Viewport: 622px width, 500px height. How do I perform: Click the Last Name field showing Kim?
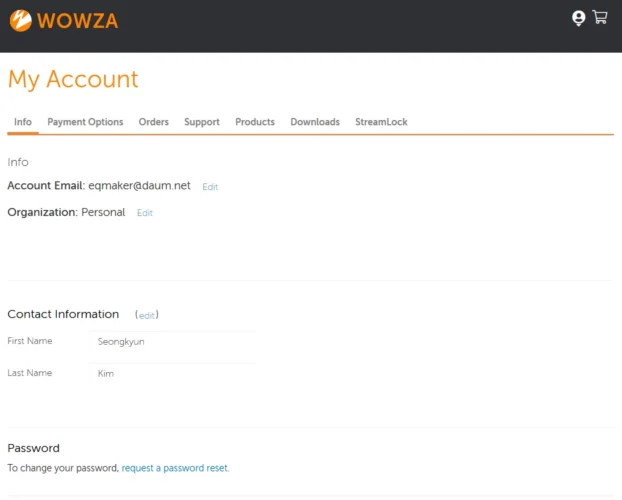pyautogui.click(x=173, y=373)
